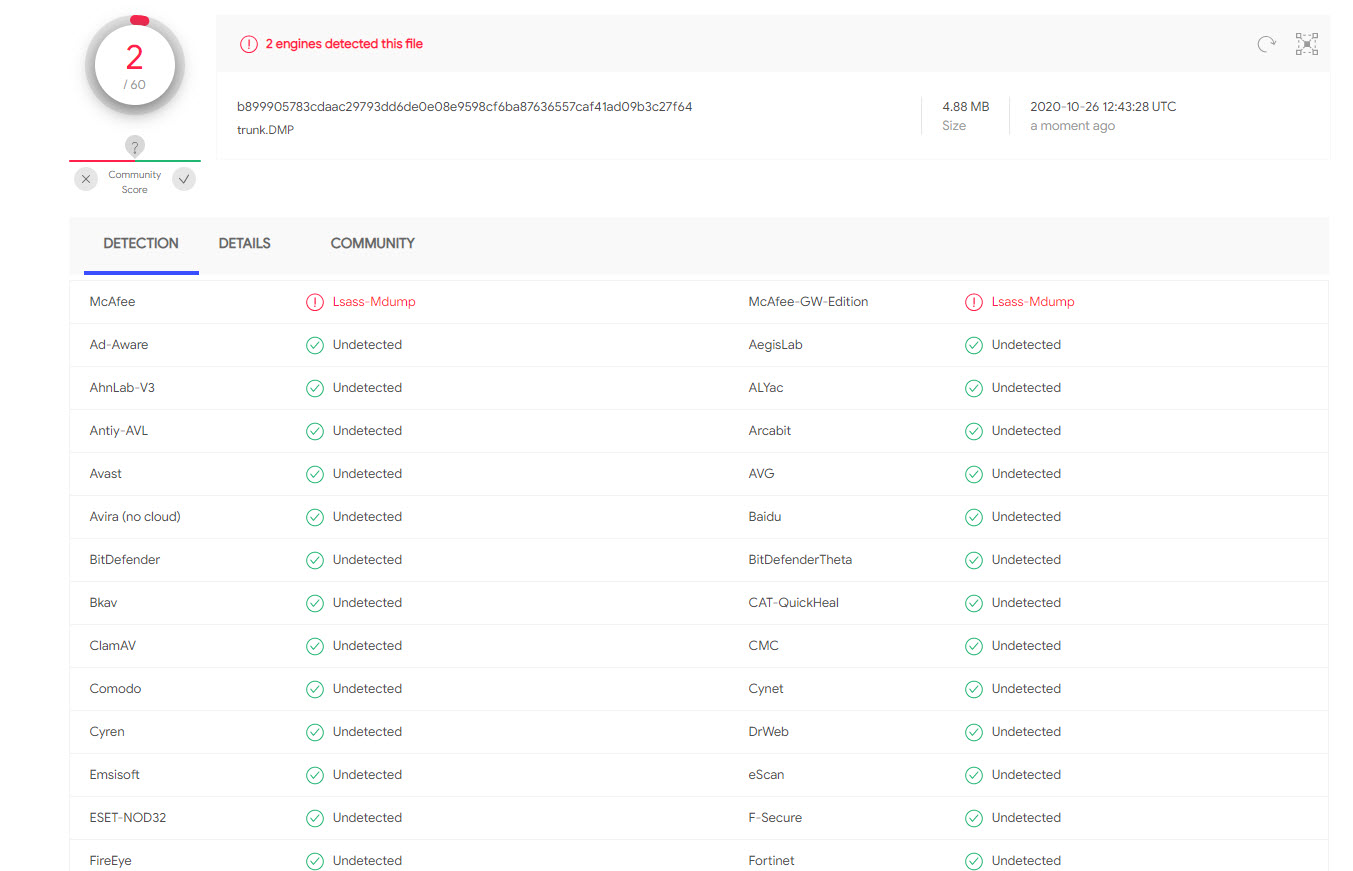This screenshot has height=871, width=1353.
Task: Click the green check icon for Ad-Aware
Action: 315,345
